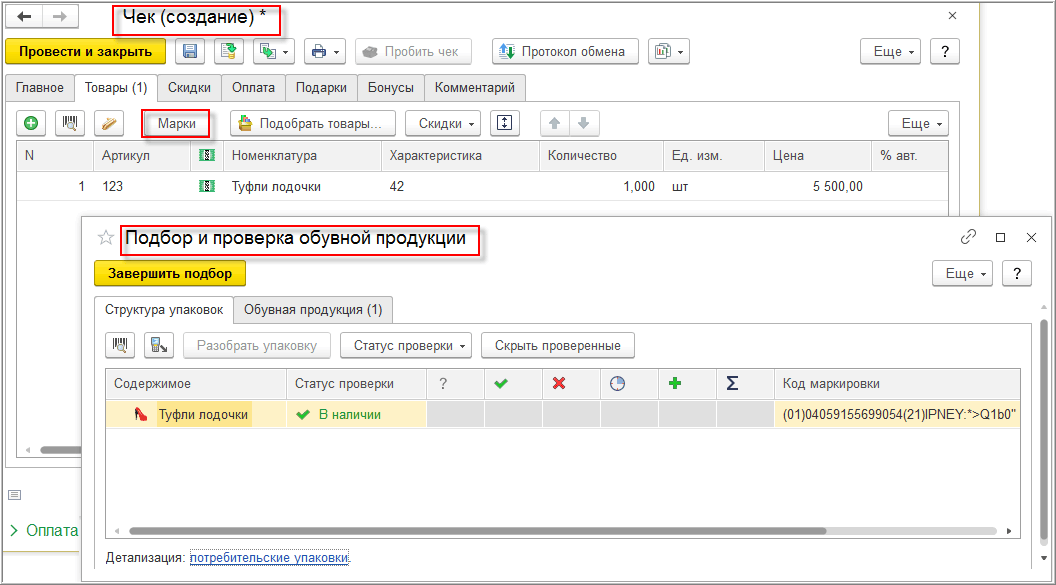Open the Статус проверки dropdown

click(405, 345)
